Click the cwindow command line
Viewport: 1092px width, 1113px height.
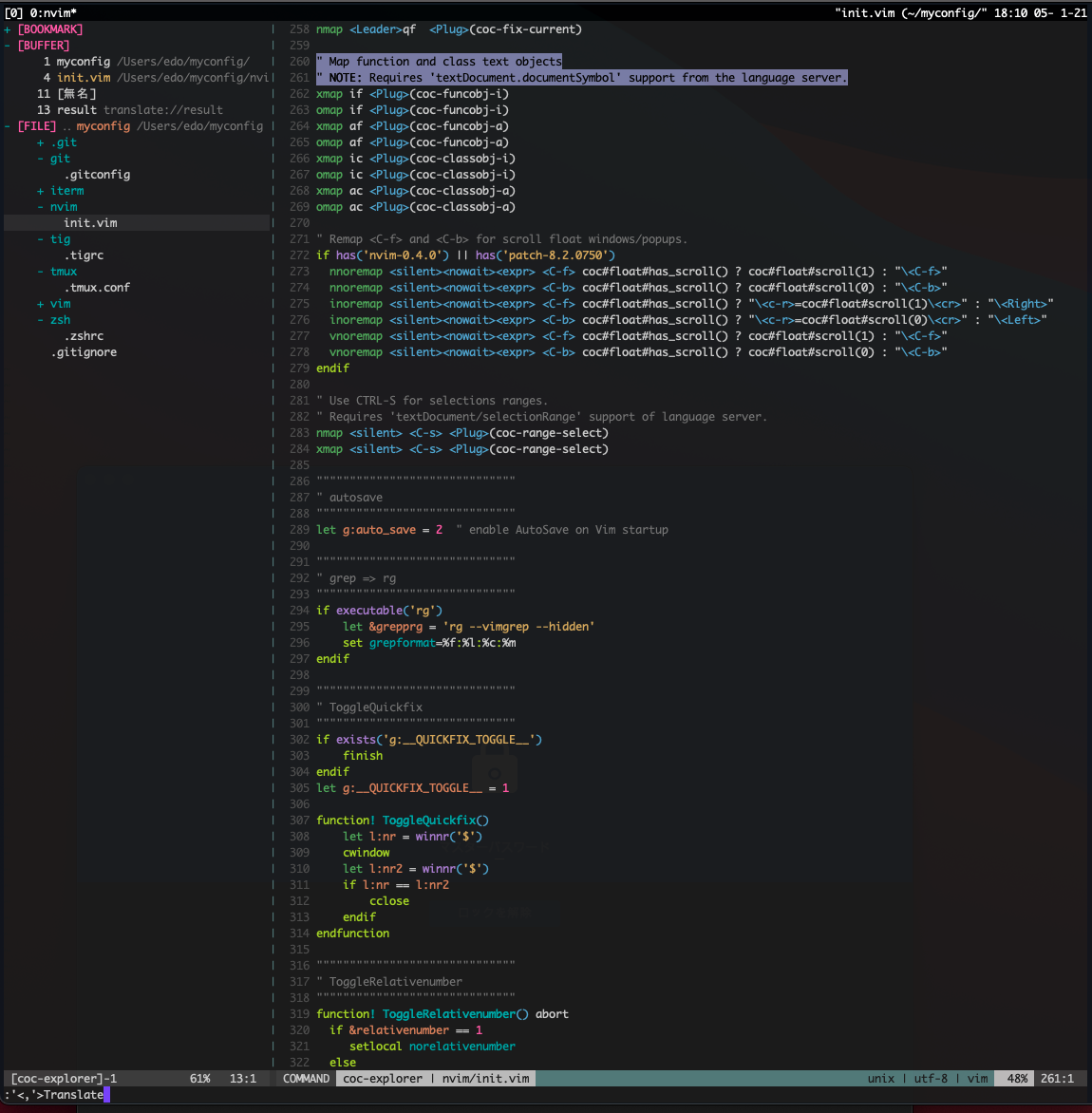(x=367, y=853)
